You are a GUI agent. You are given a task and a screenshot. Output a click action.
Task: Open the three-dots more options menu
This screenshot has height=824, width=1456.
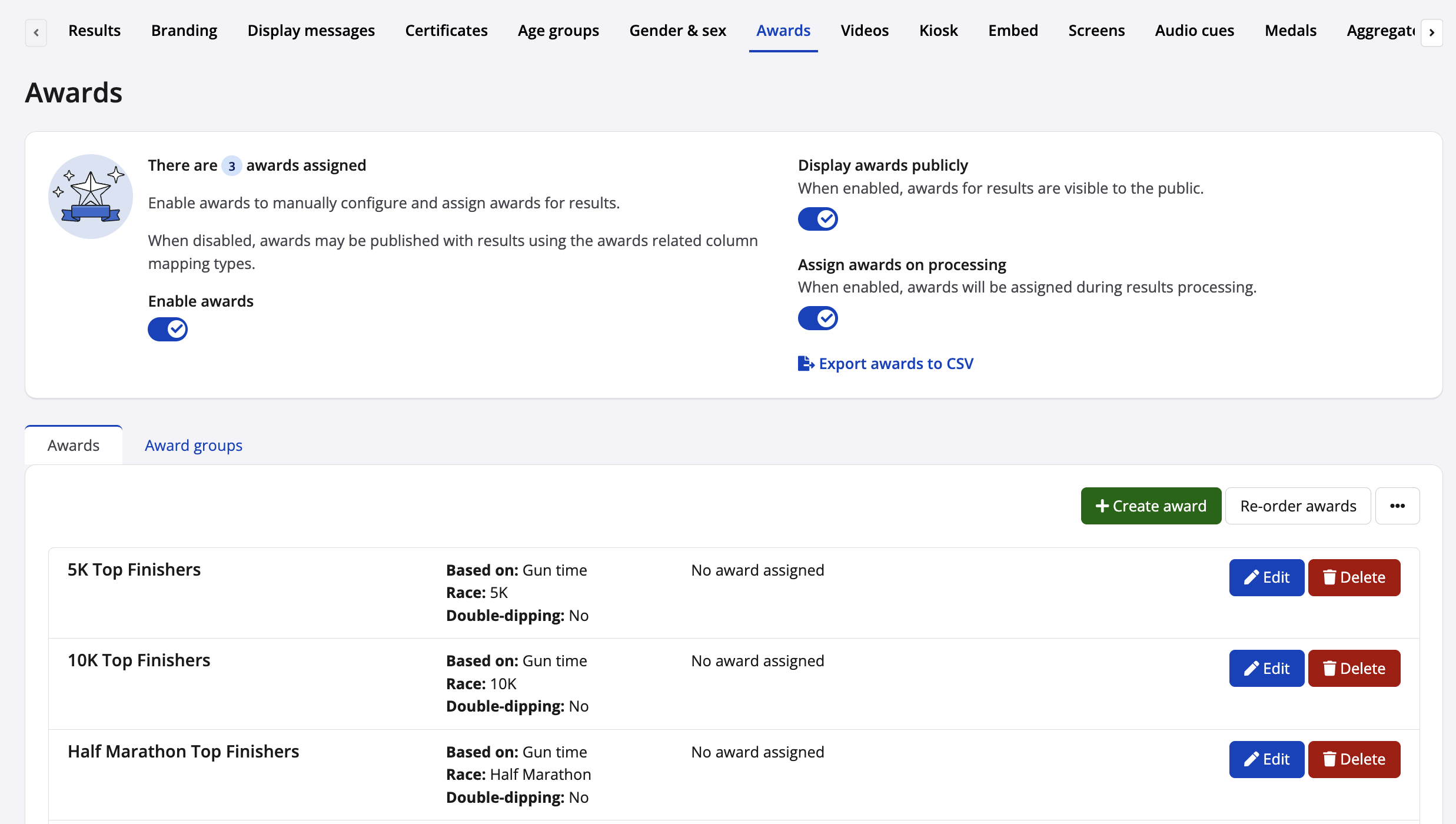[1397, 506]
